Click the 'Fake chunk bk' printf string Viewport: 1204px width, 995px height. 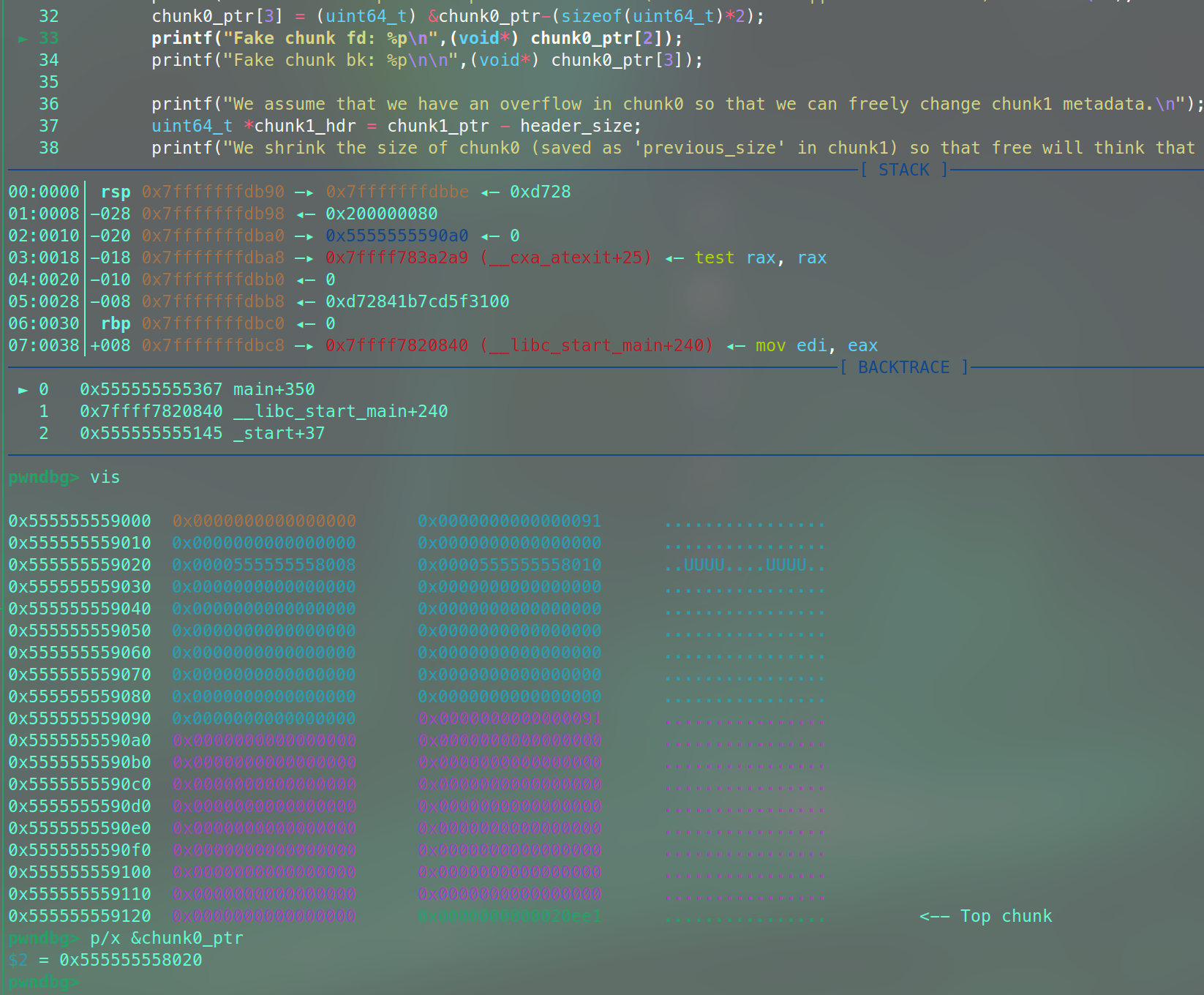[341, 60]
